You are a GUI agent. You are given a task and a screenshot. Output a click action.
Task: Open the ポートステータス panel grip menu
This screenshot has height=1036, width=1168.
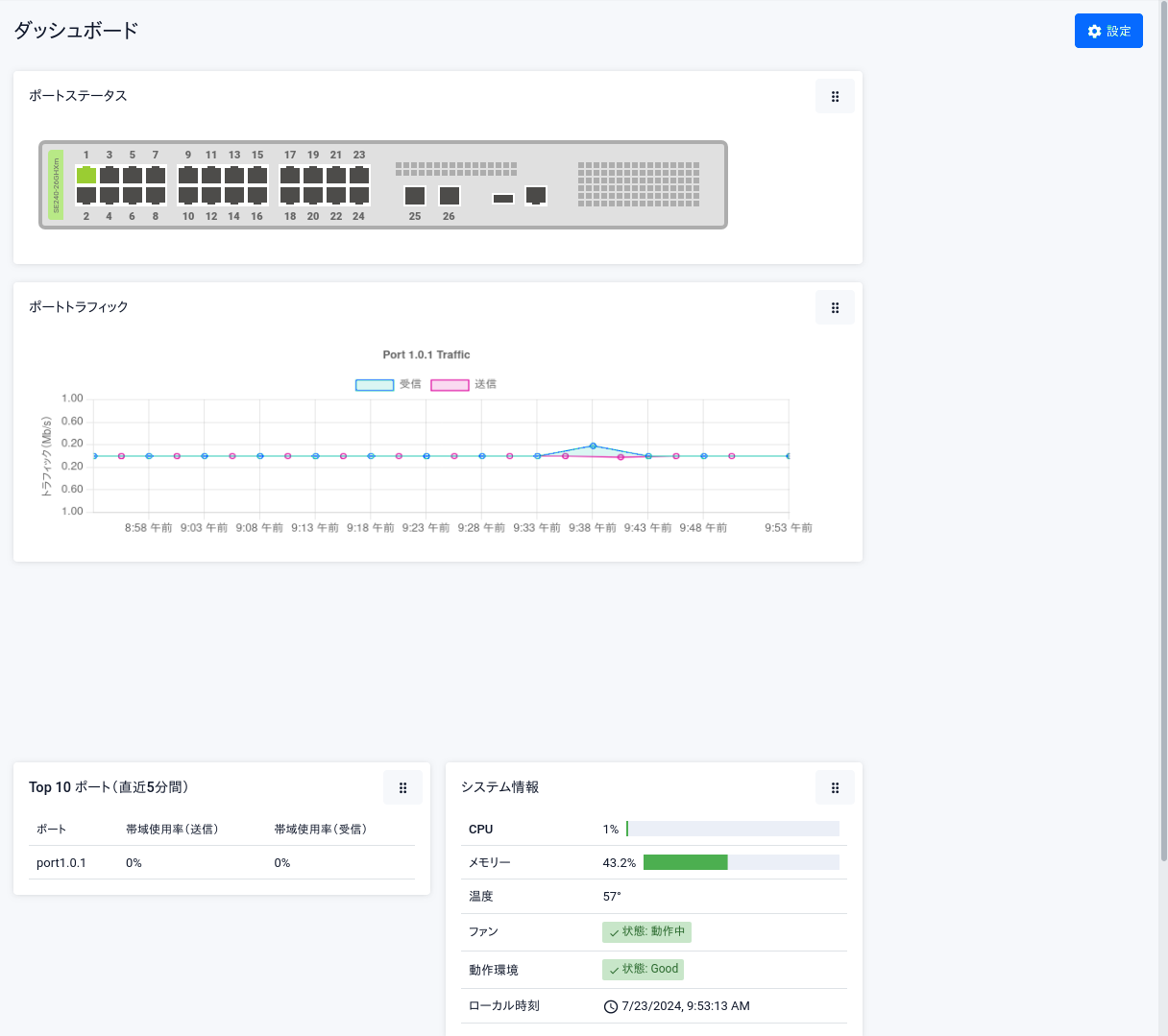point(835,96)
